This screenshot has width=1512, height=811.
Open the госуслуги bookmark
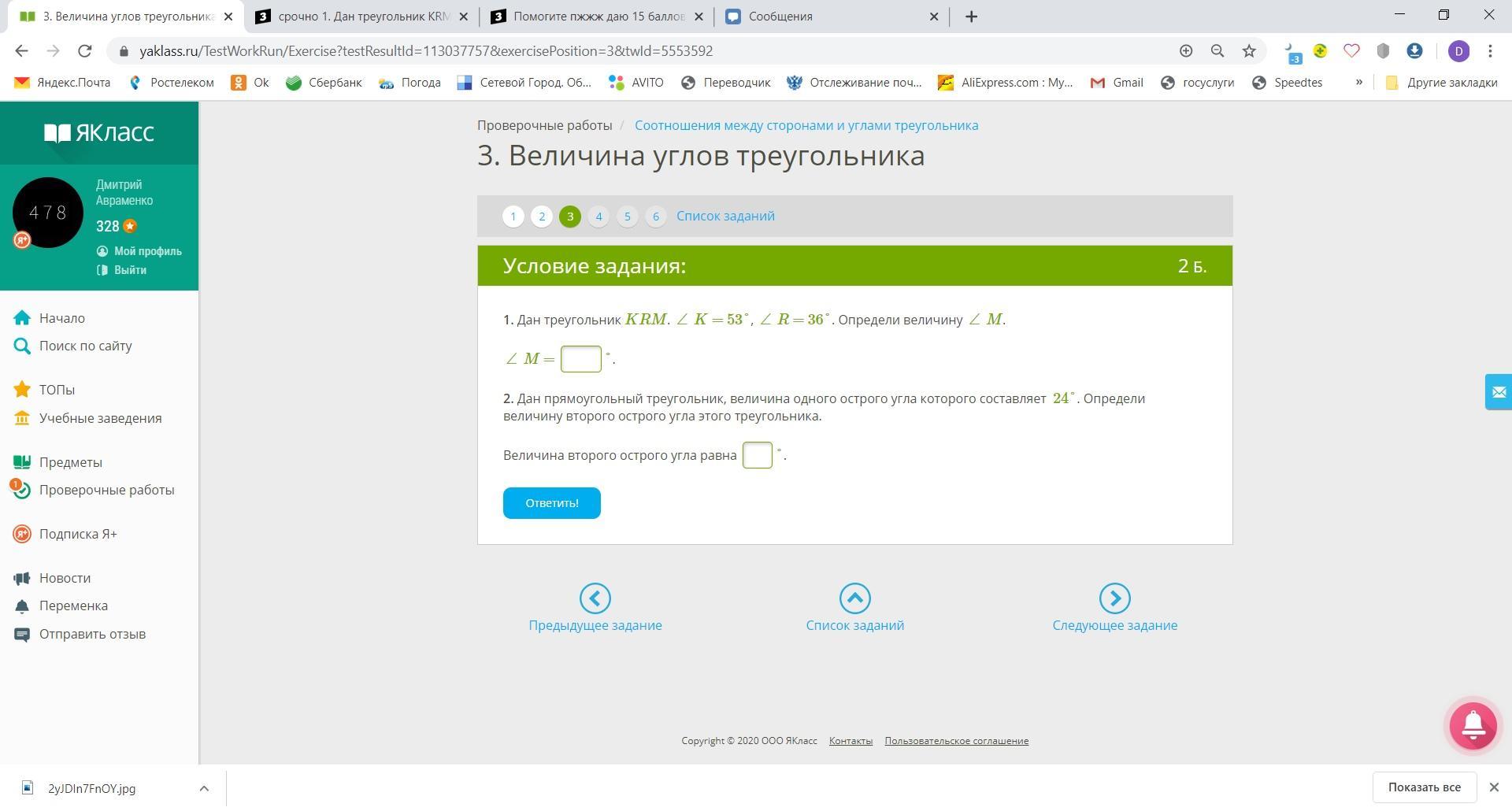coord(1197,83)
